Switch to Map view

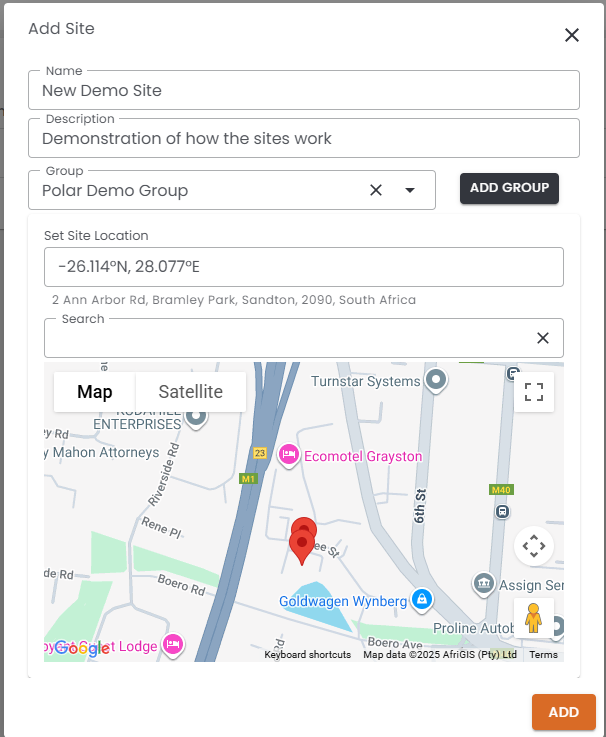click(95, 392)
